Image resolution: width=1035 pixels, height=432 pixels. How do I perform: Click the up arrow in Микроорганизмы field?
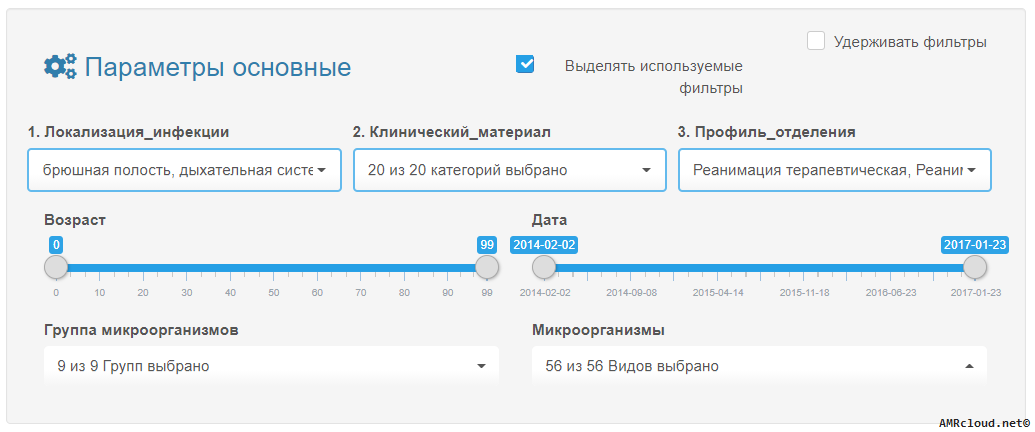click(x=969, y=366)
